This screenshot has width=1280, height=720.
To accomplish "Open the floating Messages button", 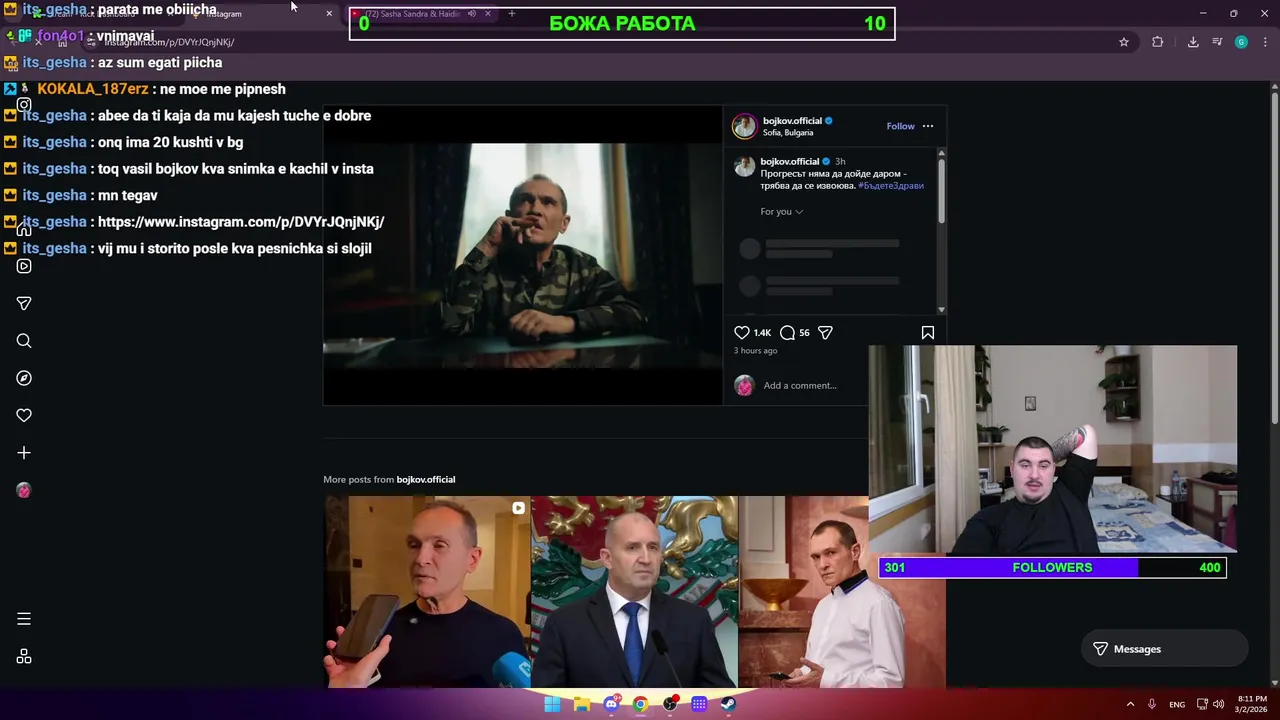I will (x=1164, y=649).
